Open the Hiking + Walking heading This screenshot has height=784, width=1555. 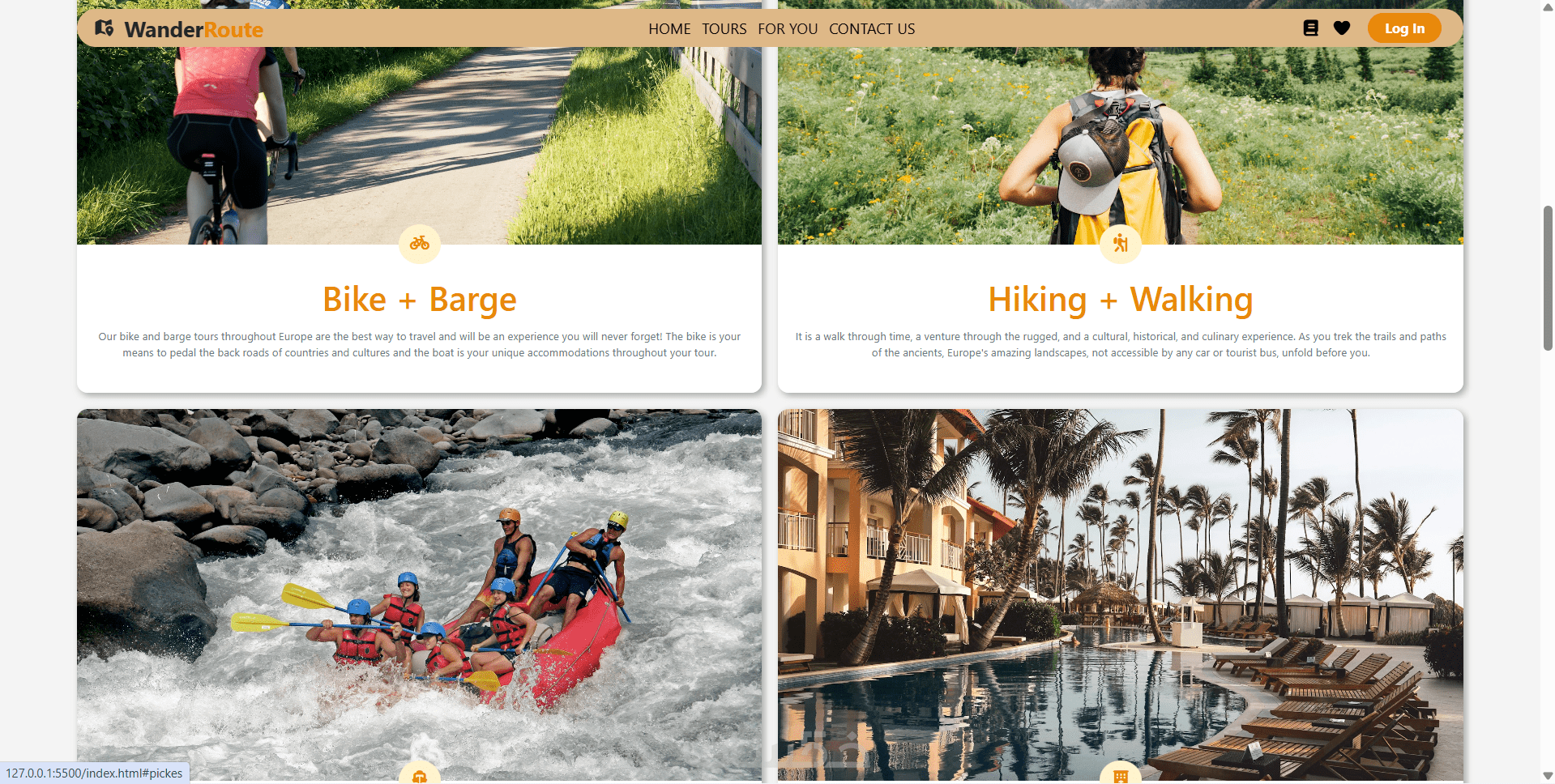click(x=1121, y=299)
